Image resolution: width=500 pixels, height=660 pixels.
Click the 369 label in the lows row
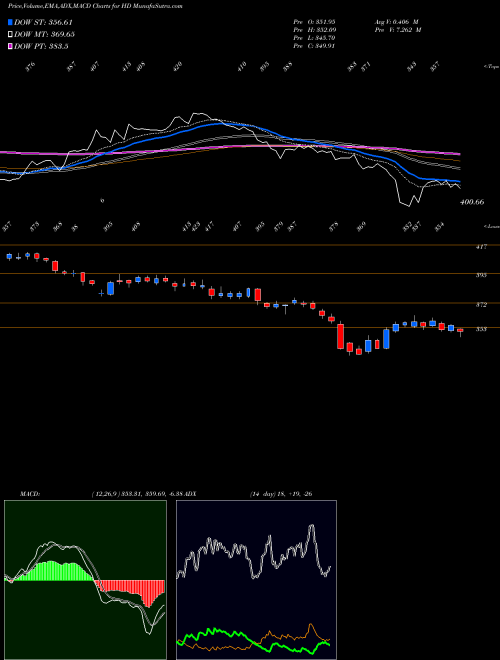tap(361, 226)
